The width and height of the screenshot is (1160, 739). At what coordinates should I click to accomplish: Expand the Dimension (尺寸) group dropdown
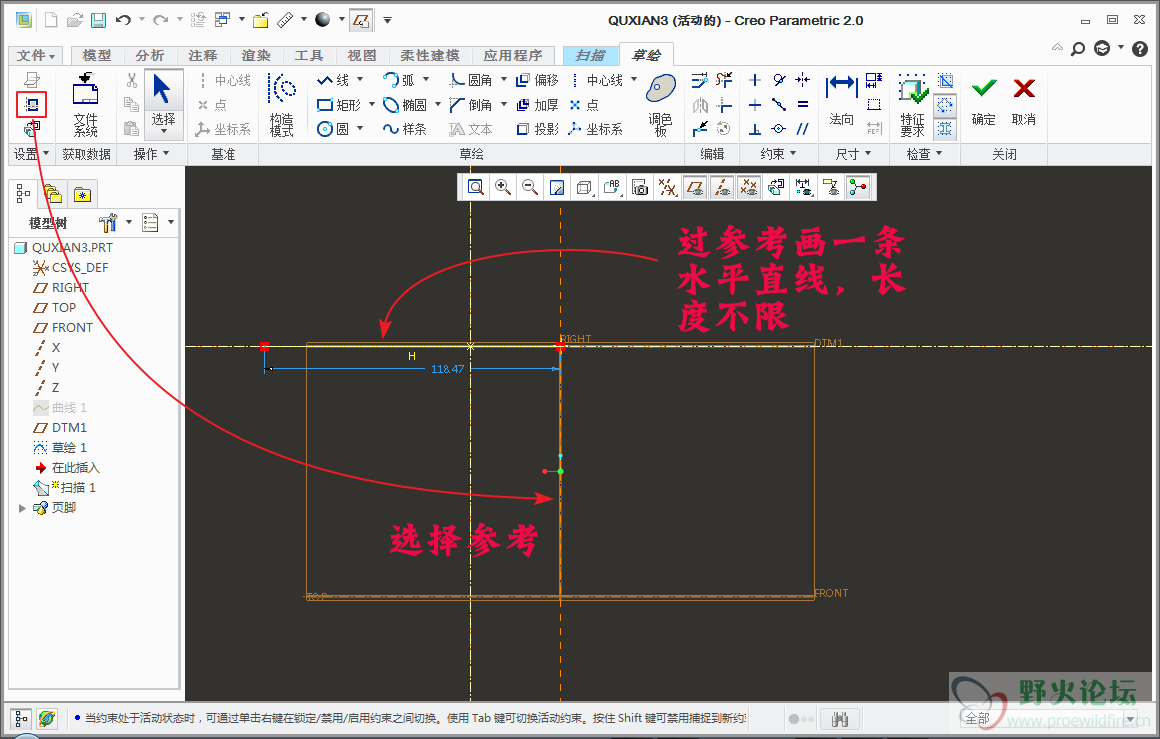[x=868, y=153]
